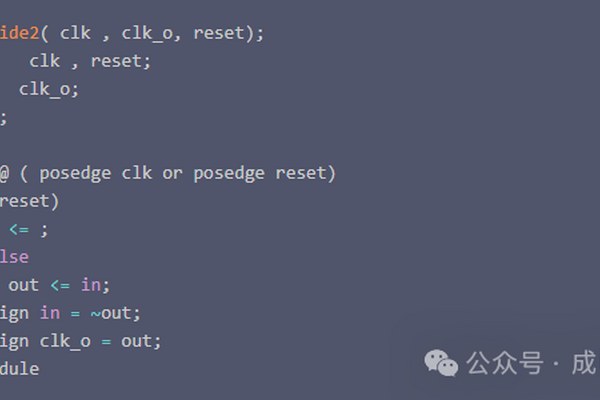This screenshot has height=400, width=600.
Task: Click the pink "lse" keyword
Action: 15,257
